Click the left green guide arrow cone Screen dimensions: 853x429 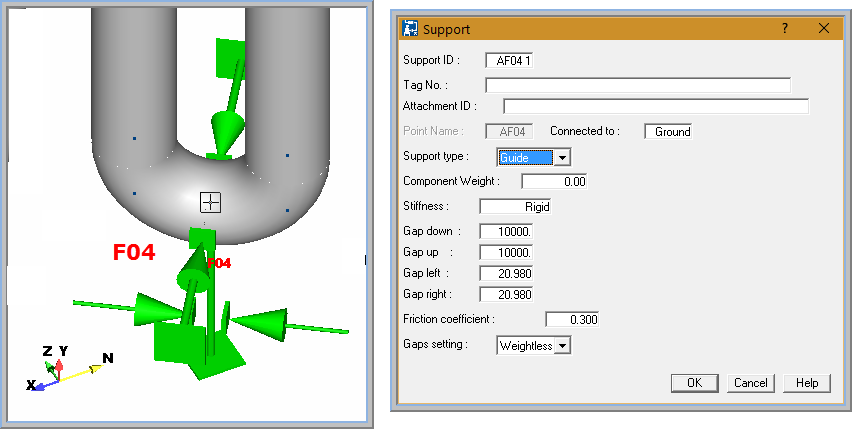click(158, 310)
